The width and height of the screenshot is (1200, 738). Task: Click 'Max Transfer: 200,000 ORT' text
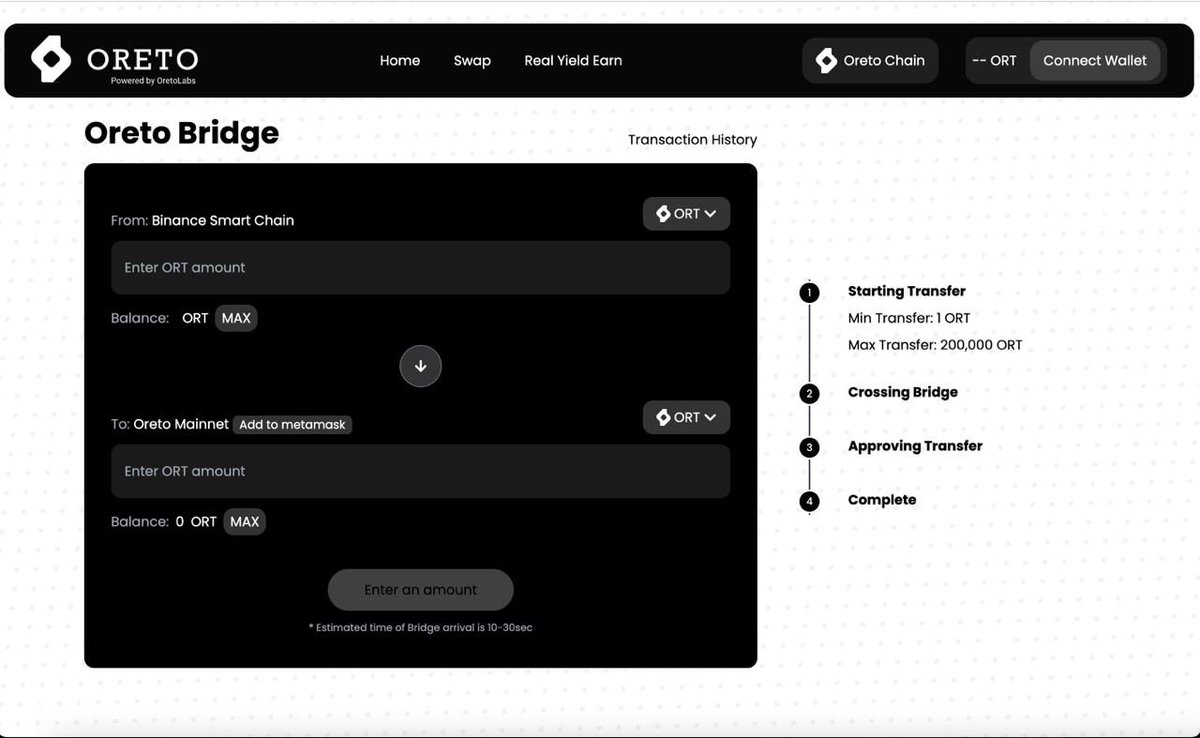click(x=935, y=345)
